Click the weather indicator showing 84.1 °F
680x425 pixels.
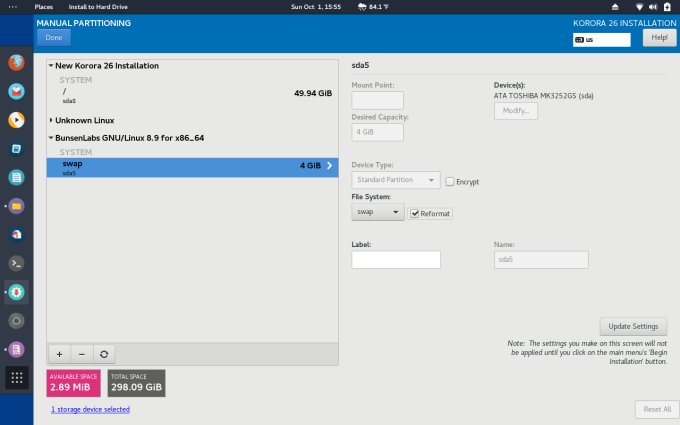pos(373,7)
